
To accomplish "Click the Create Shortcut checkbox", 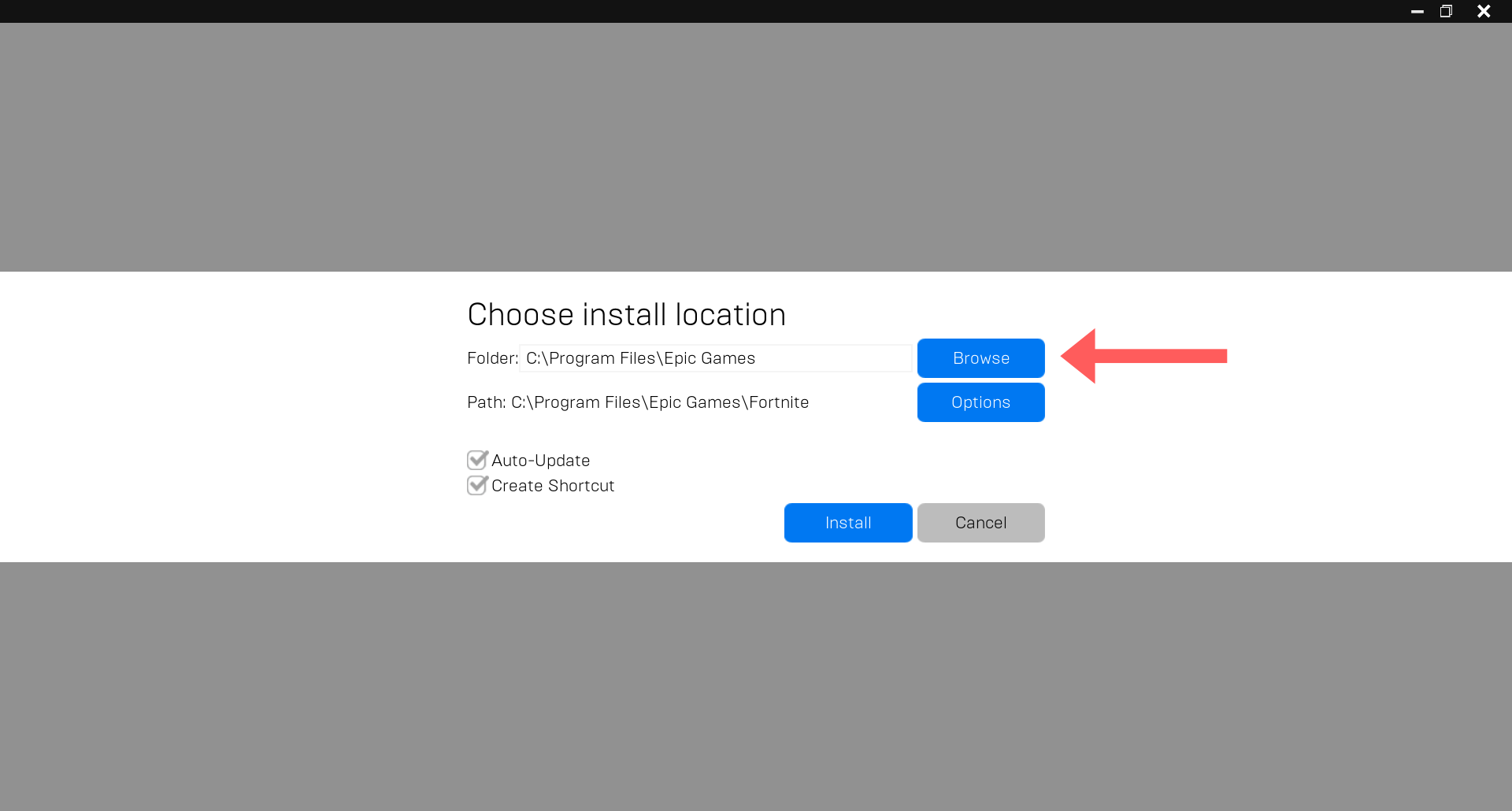I will [476, 485].
